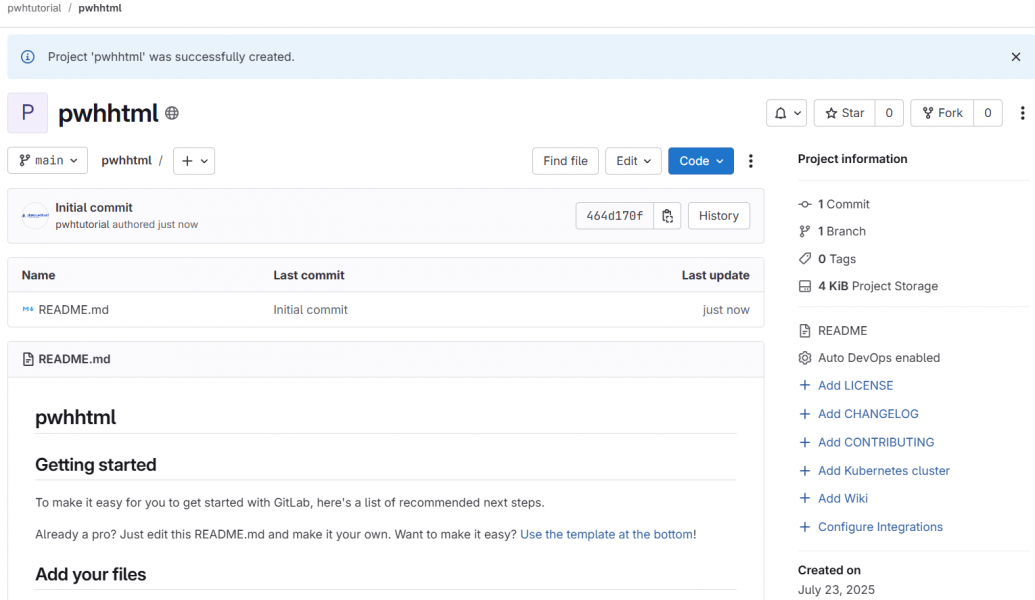Click the pwhtutorial author name in commit
The image size is (1035, 600).
click(x=82, y=224)
